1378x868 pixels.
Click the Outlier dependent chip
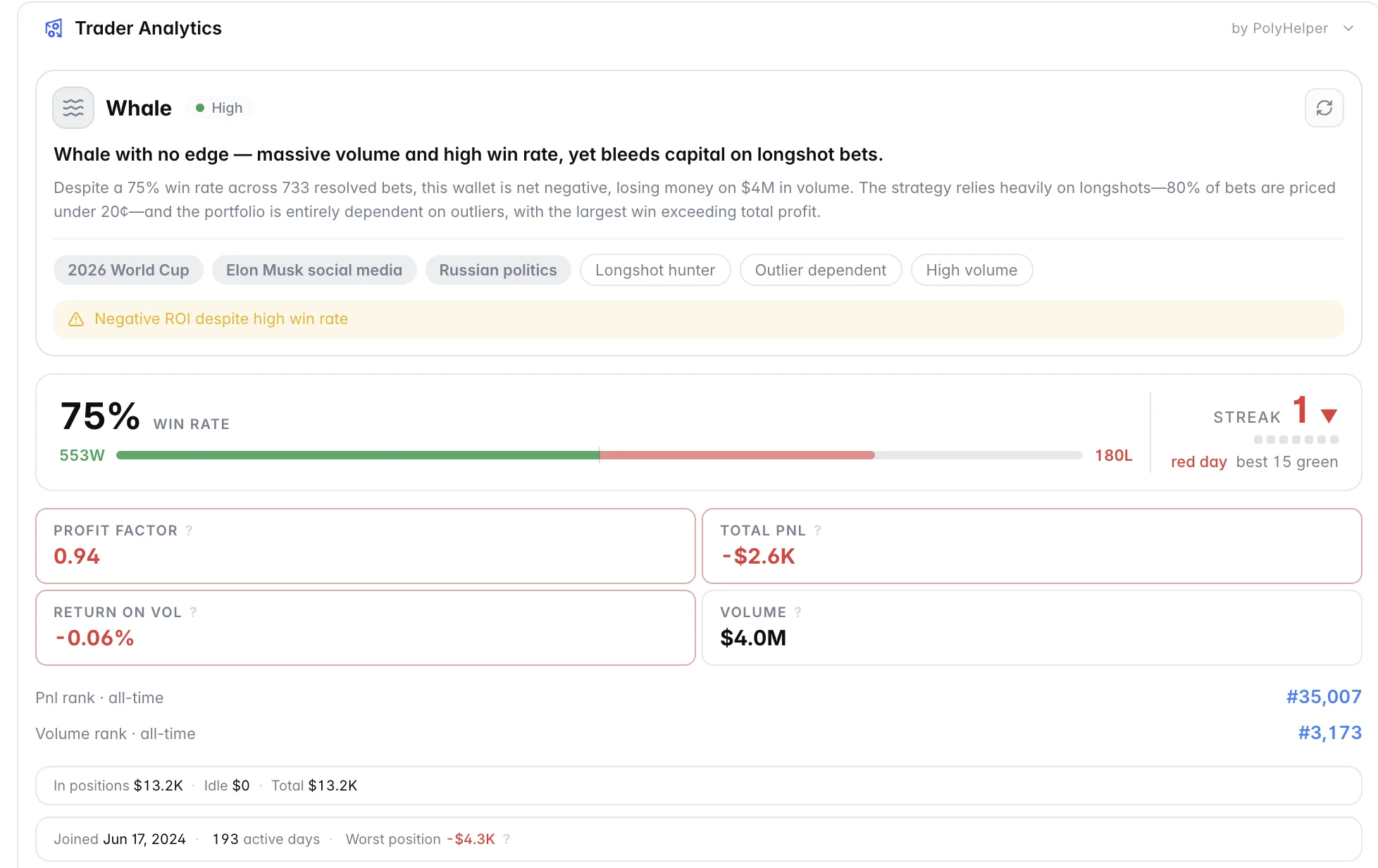click(821, 271)
